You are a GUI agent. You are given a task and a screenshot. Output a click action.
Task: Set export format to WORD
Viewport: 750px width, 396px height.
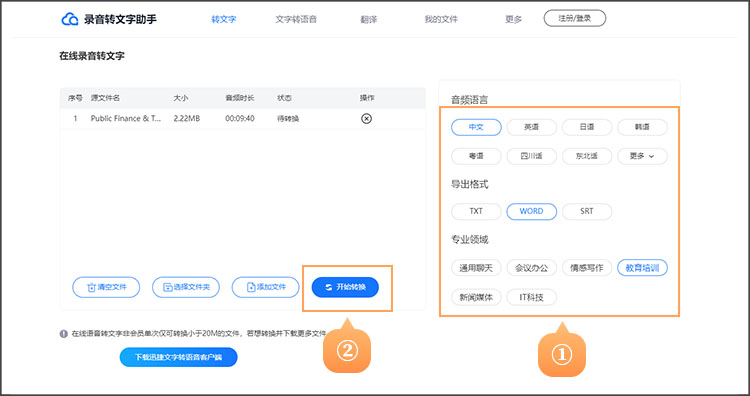532,211
